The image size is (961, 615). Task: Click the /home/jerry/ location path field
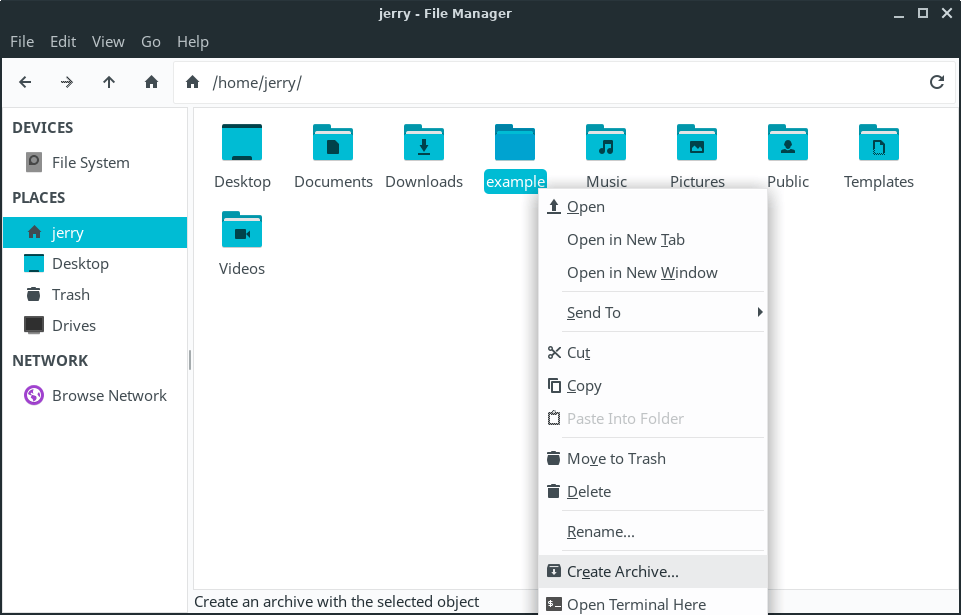560,82
